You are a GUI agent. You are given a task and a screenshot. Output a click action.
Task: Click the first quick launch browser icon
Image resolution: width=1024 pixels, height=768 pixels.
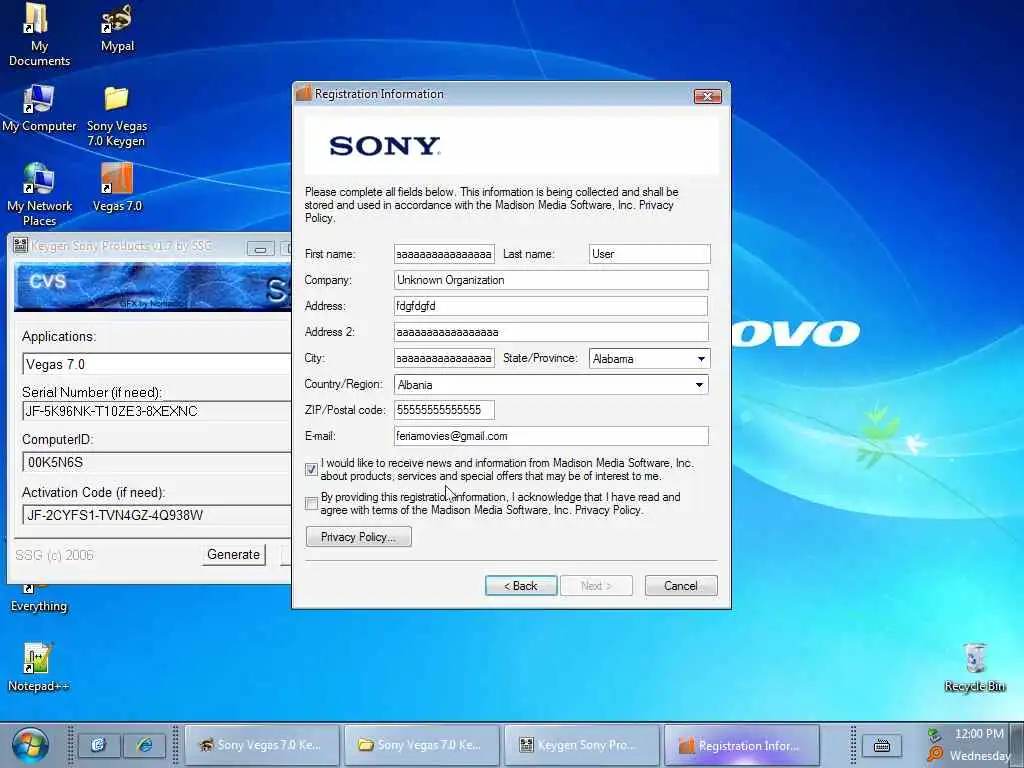pos(99,745)
